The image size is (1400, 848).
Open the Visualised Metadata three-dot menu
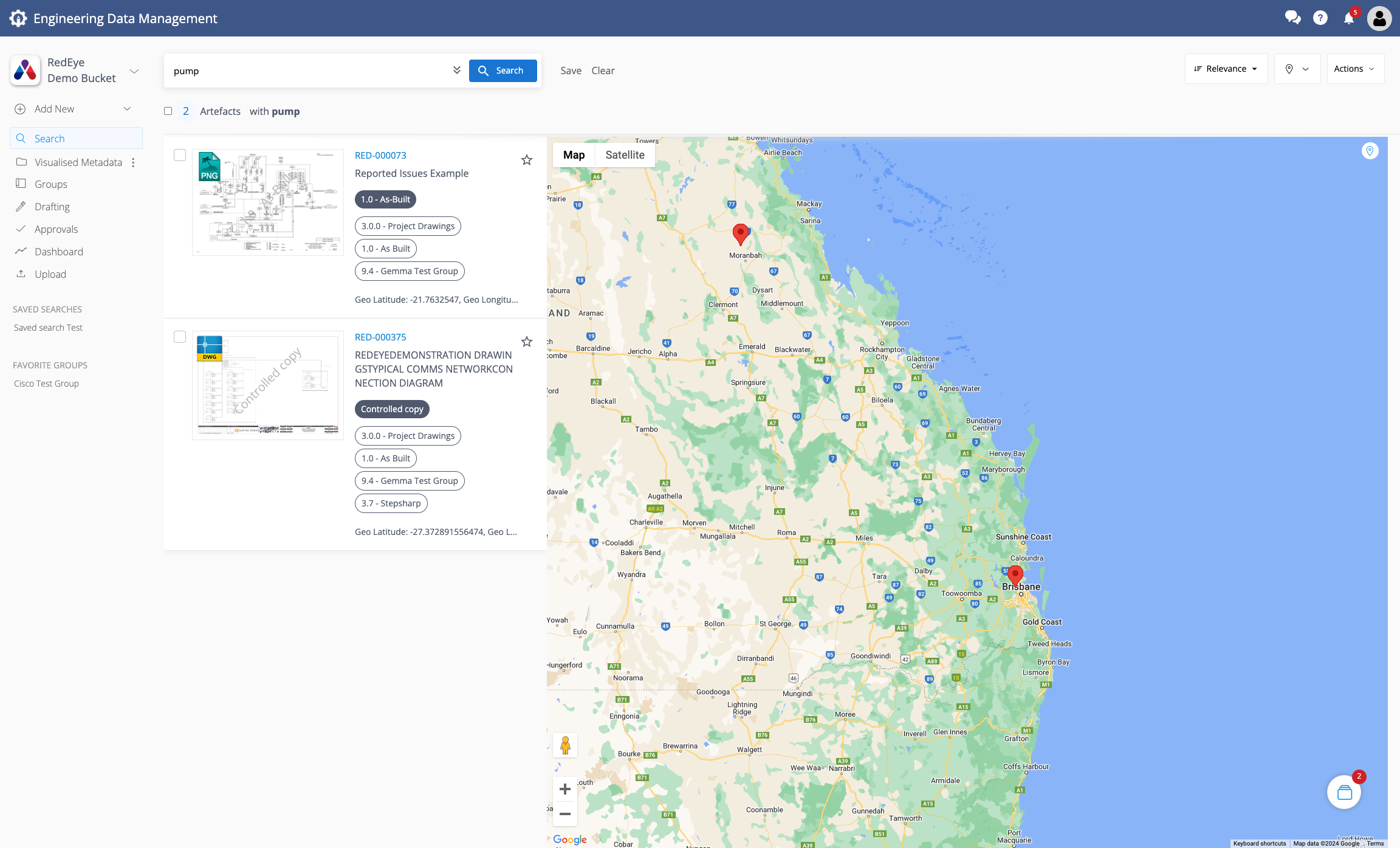click(133, 162)
